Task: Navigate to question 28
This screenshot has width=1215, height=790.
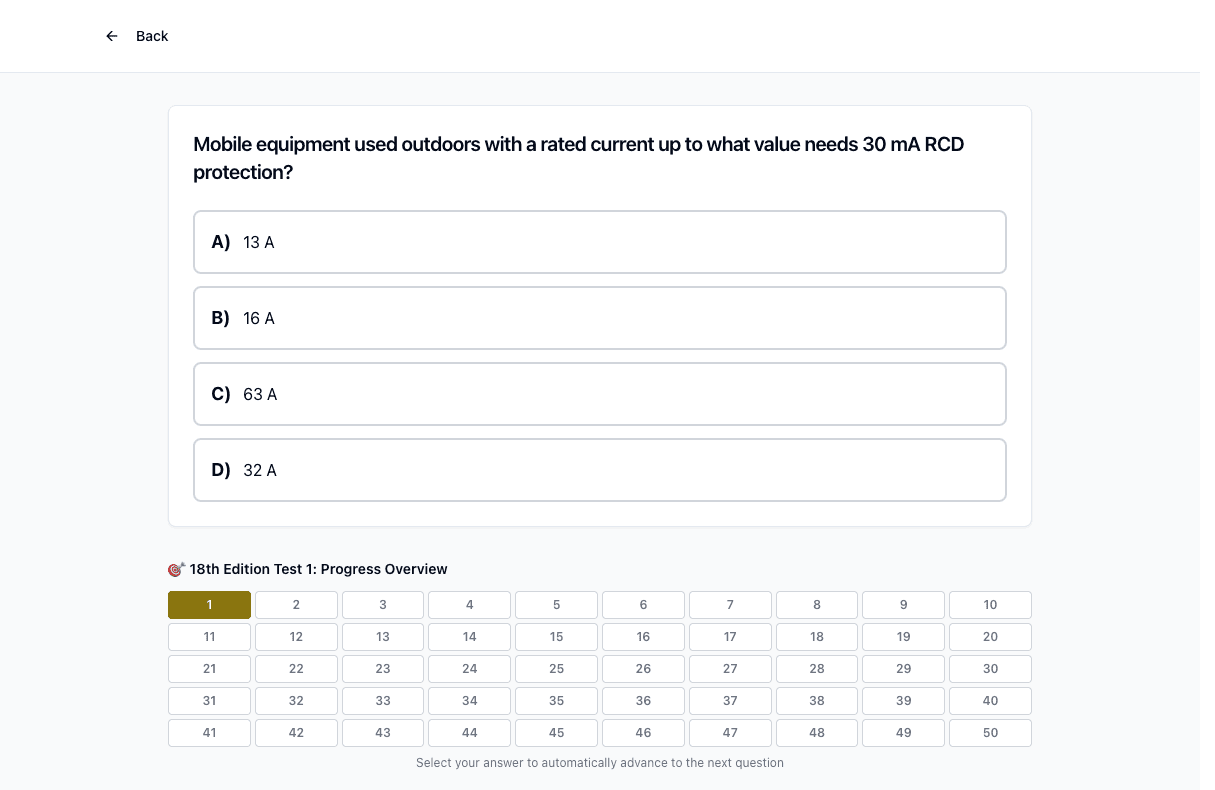Action: click(817, 669)
